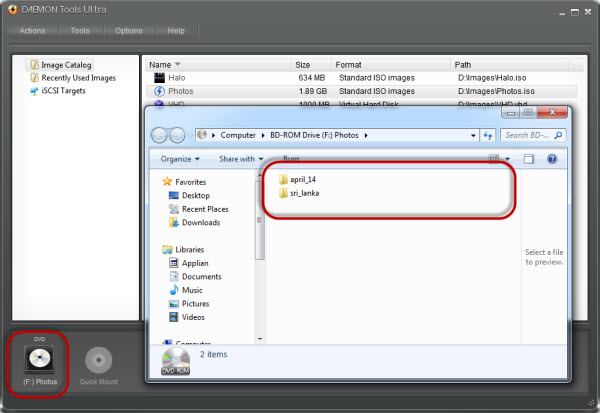Click the Pictures library icon
This screenshot has height=413, width=600.
(x=174, y=304)
